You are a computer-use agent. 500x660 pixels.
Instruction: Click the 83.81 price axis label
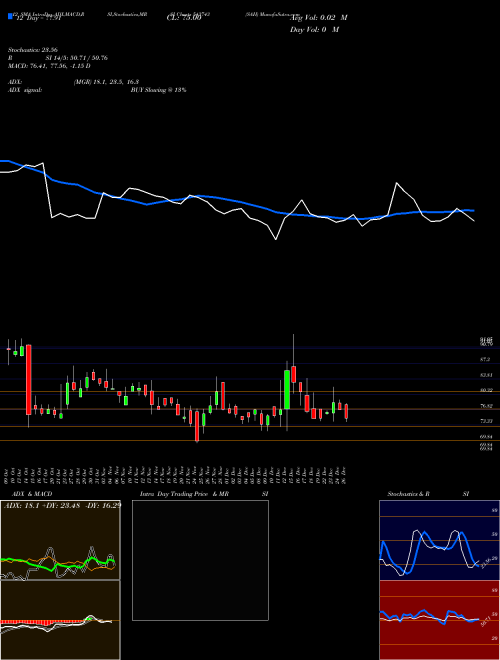(486, 375)
